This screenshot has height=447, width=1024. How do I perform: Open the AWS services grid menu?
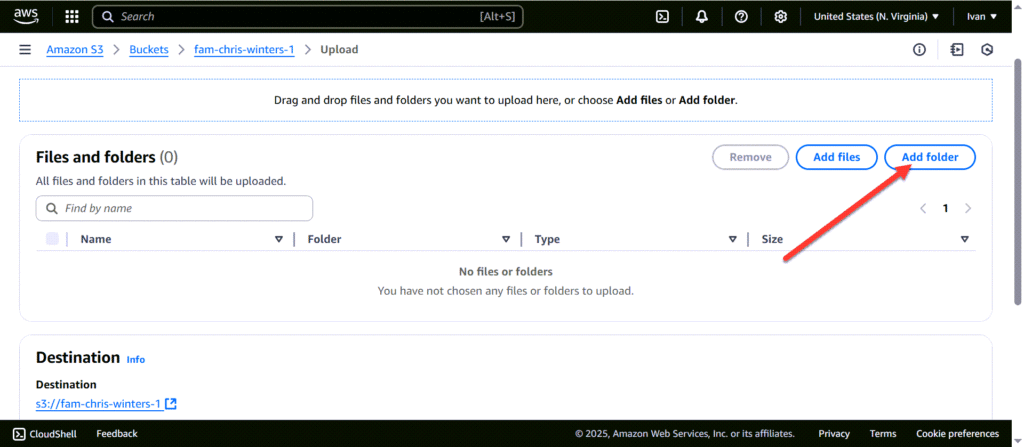(72, 16)
